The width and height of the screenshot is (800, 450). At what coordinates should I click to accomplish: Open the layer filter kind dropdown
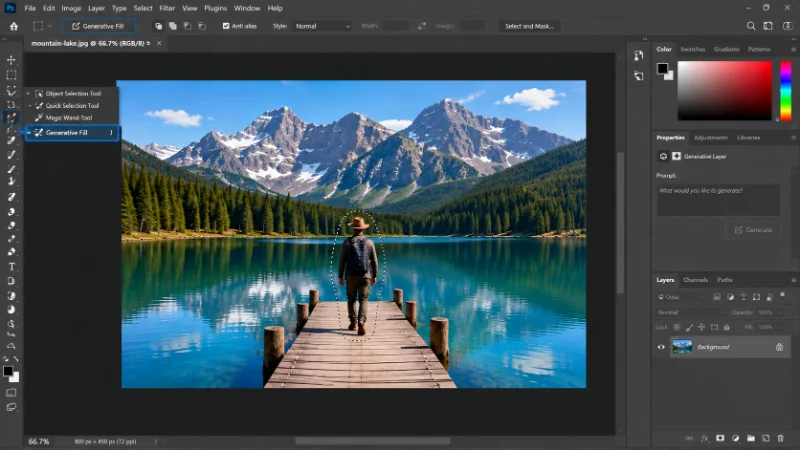681,296
